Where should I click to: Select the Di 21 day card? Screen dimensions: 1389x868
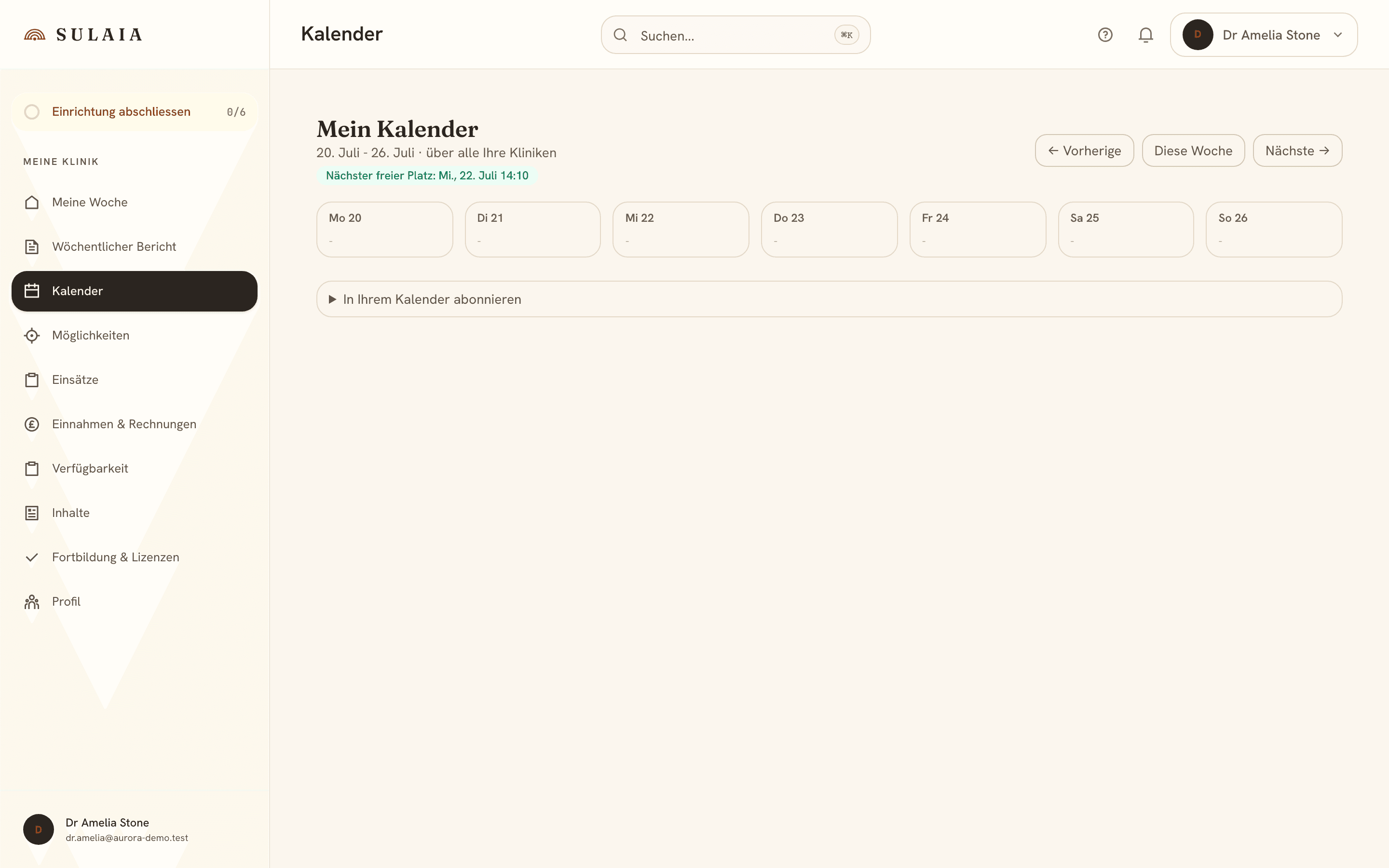point(532,230)
